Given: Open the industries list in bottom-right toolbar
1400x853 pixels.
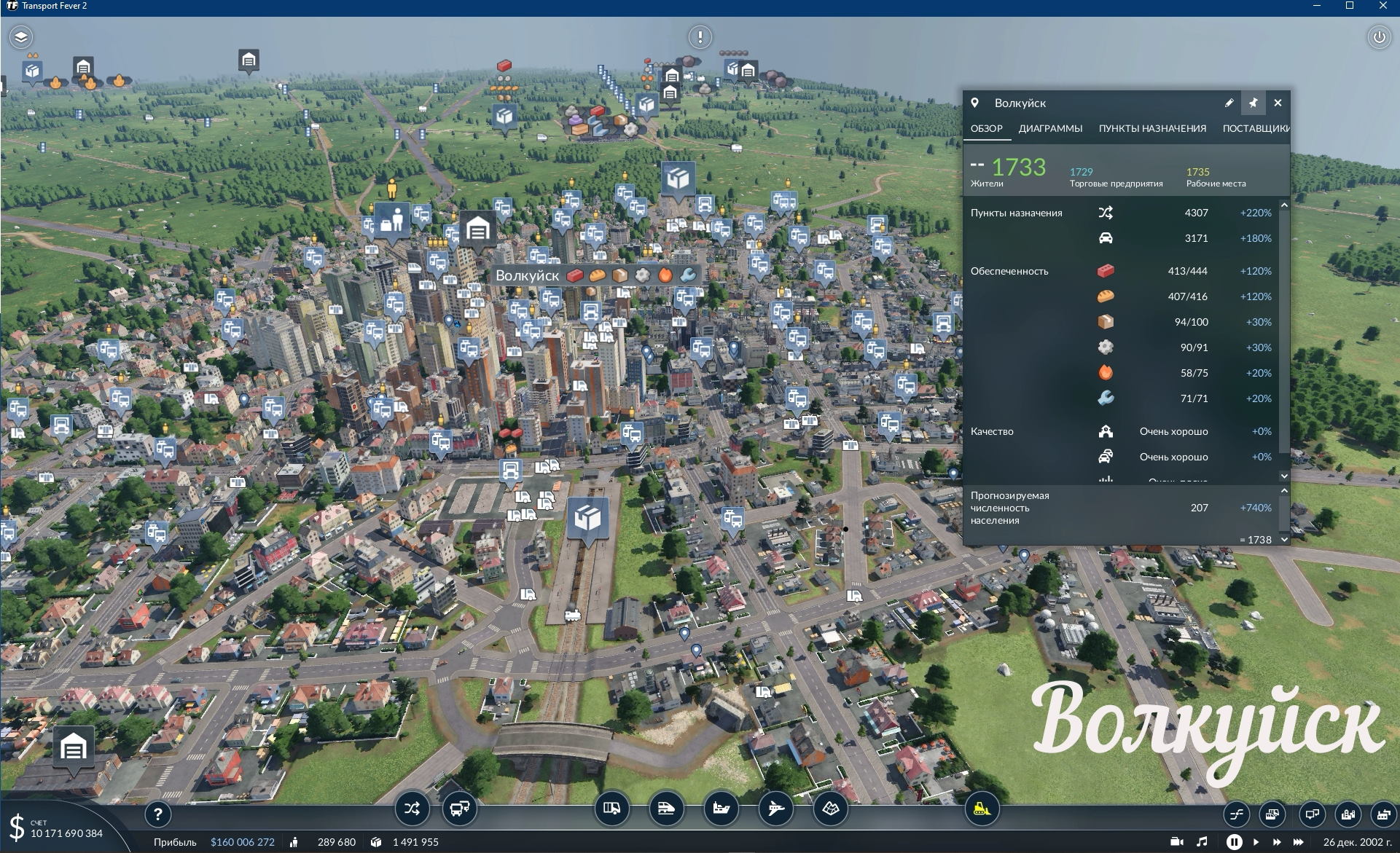Looking at the screenshot, I should point(1383,814).
